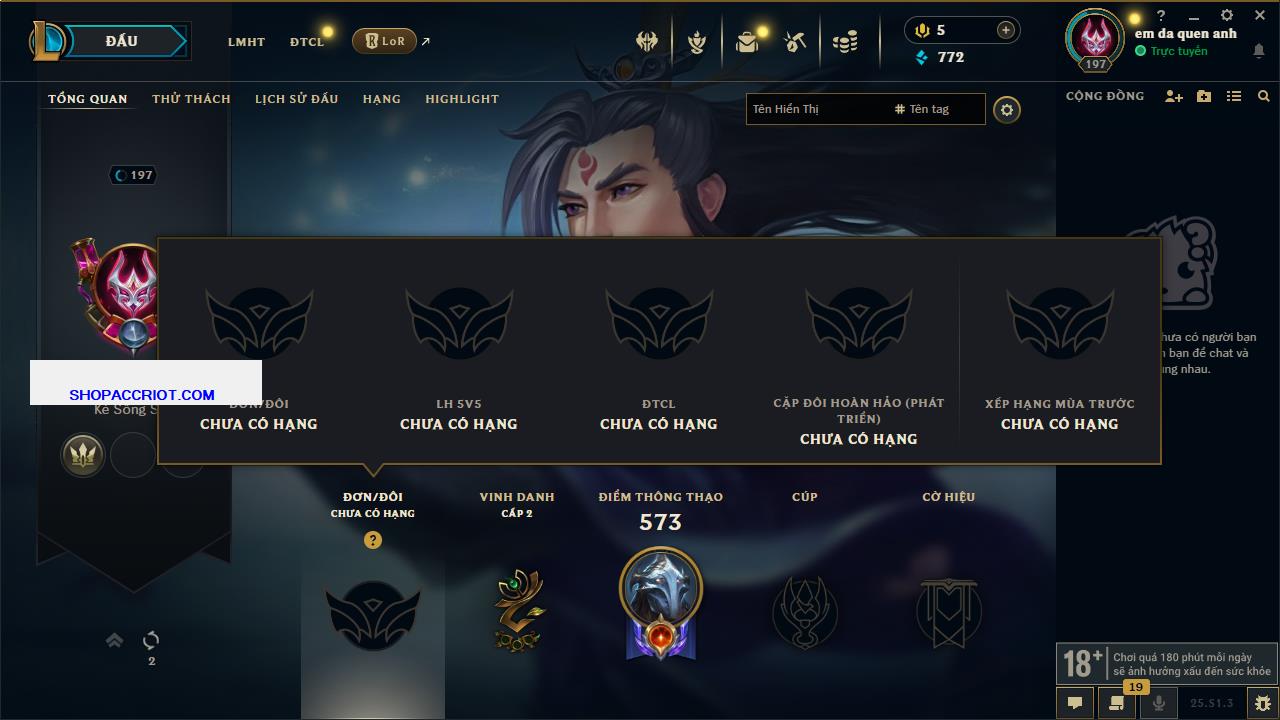Open the friends list view options icon
The width and height of the screenshot is (1280, 720).
coord(1234,96)
